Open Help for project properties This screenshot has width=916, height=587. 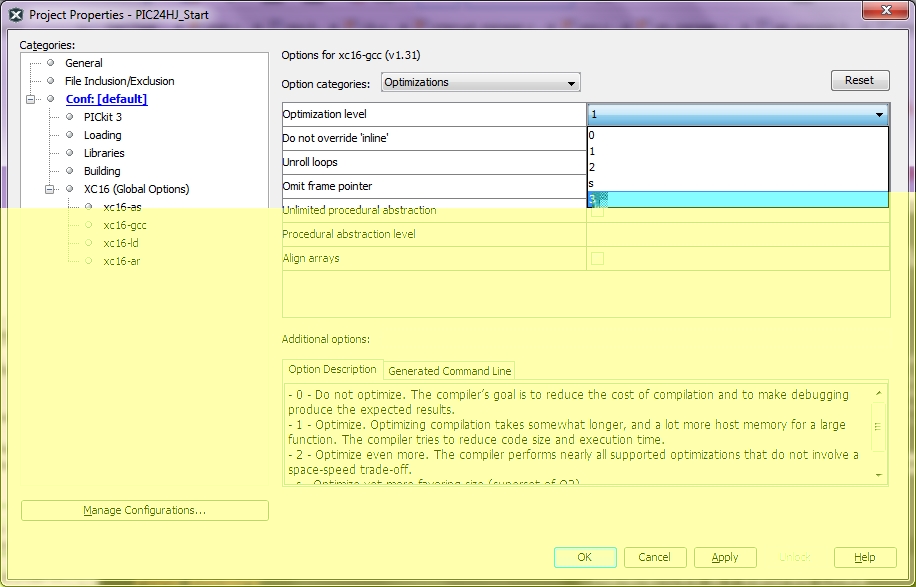coord(865,557)
